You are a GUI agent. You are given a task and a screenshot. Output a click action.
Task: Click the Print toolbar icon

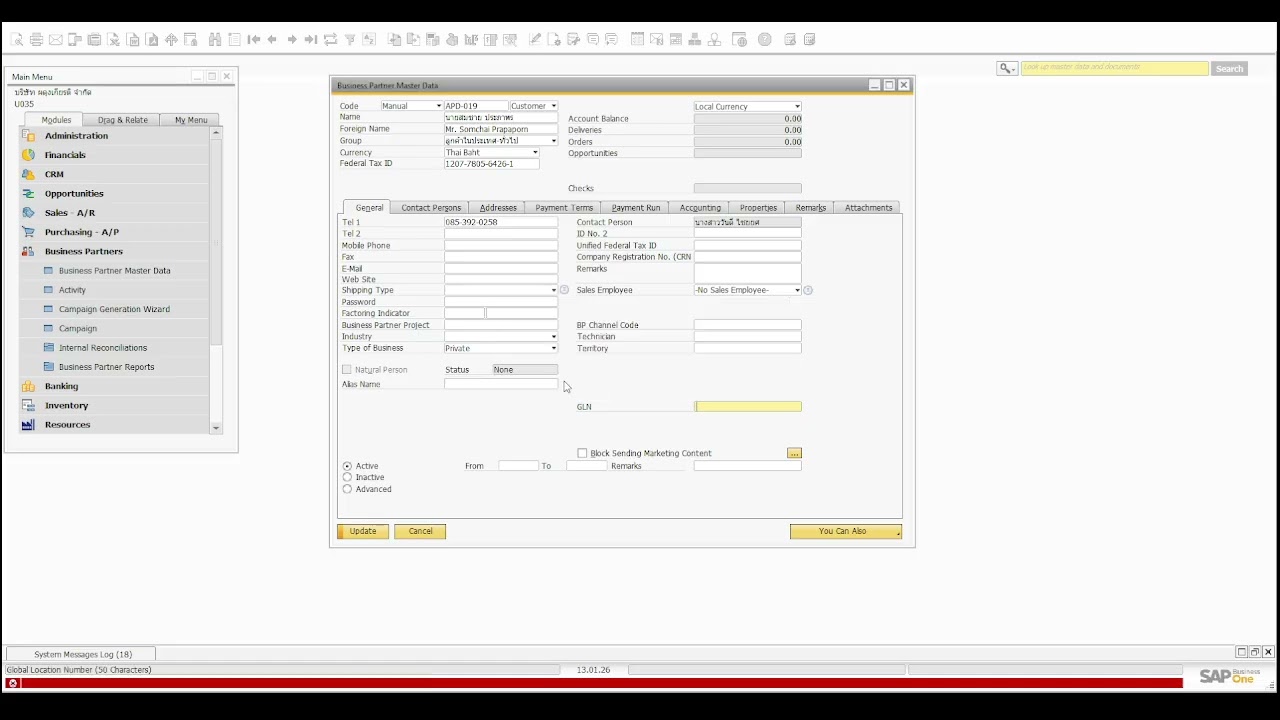[x=36, y=40]
